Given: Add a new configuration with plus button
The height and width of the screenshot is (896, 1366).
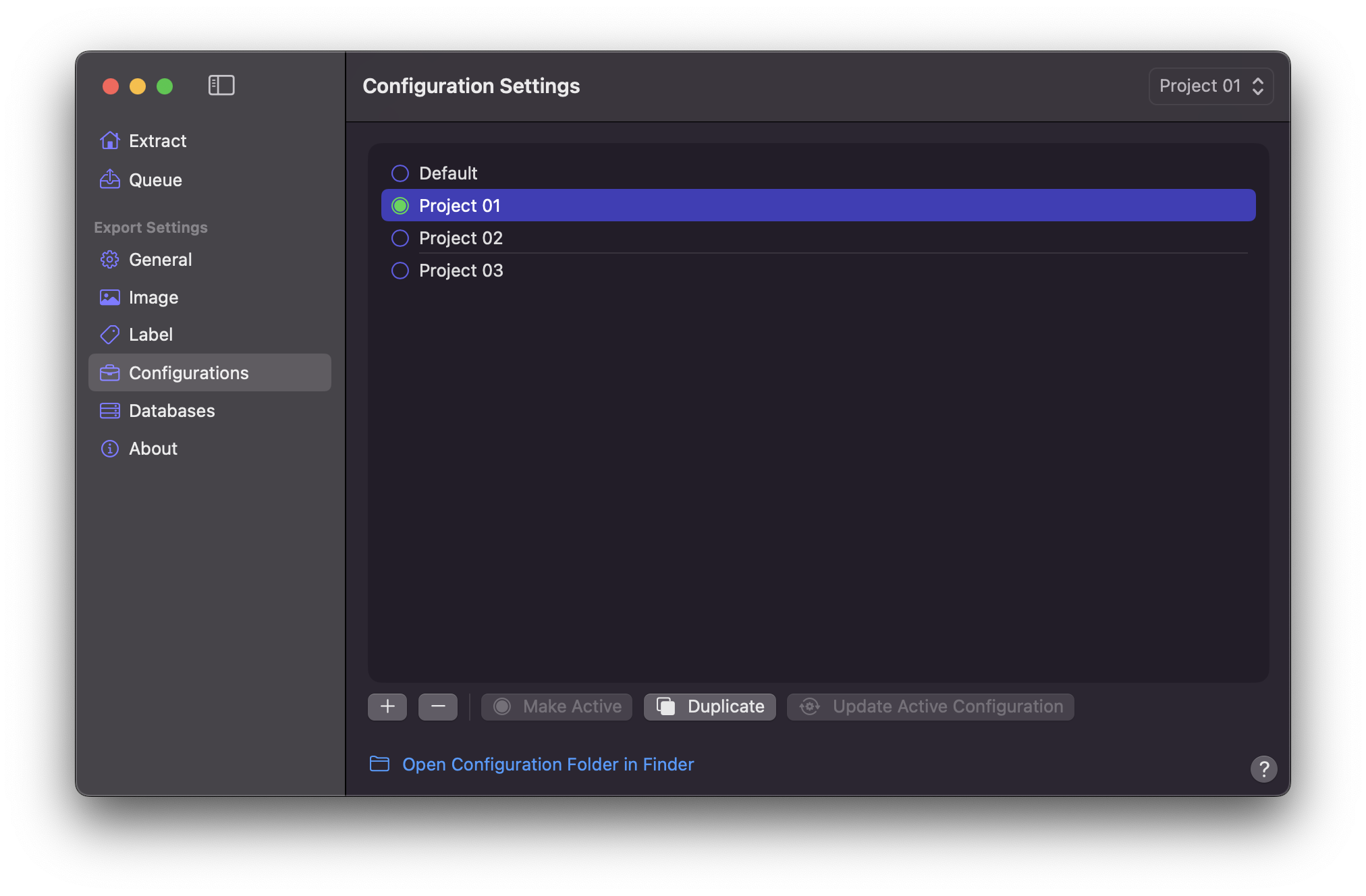Looking at the screenshot, I should (x=387, y=706).
